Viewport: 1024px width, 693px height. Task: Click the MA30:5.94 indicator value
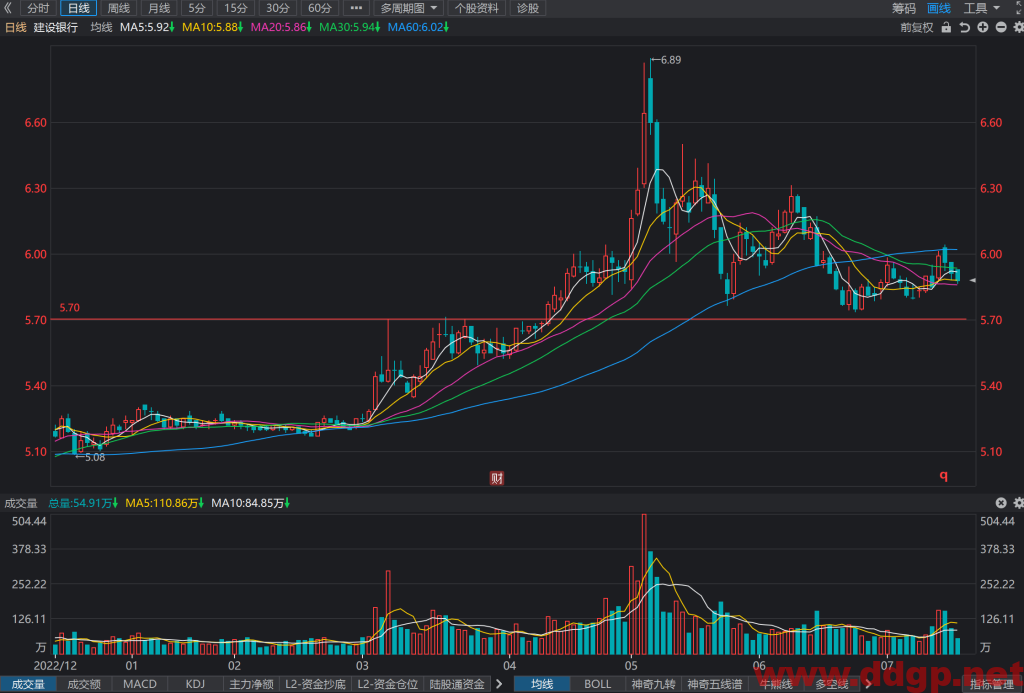point(349,27)
